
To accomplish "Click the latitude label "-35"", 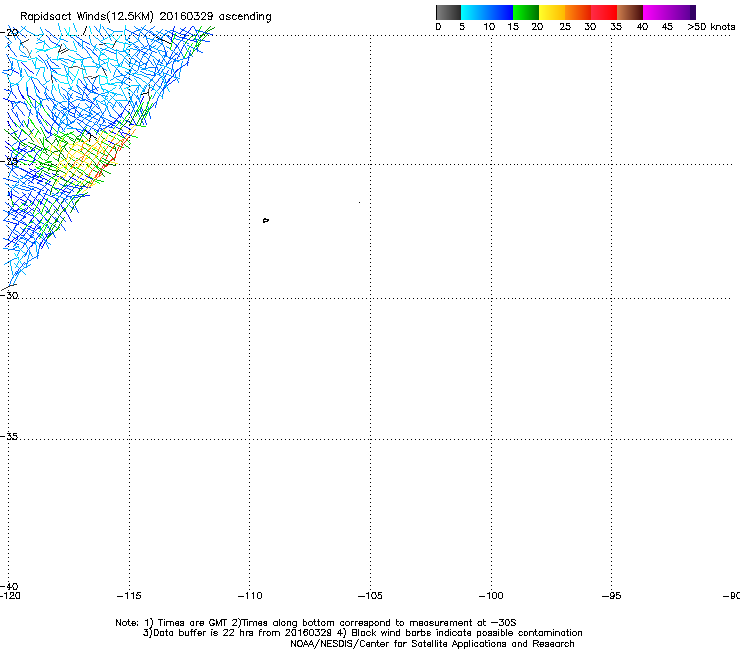I will [9, 437].
